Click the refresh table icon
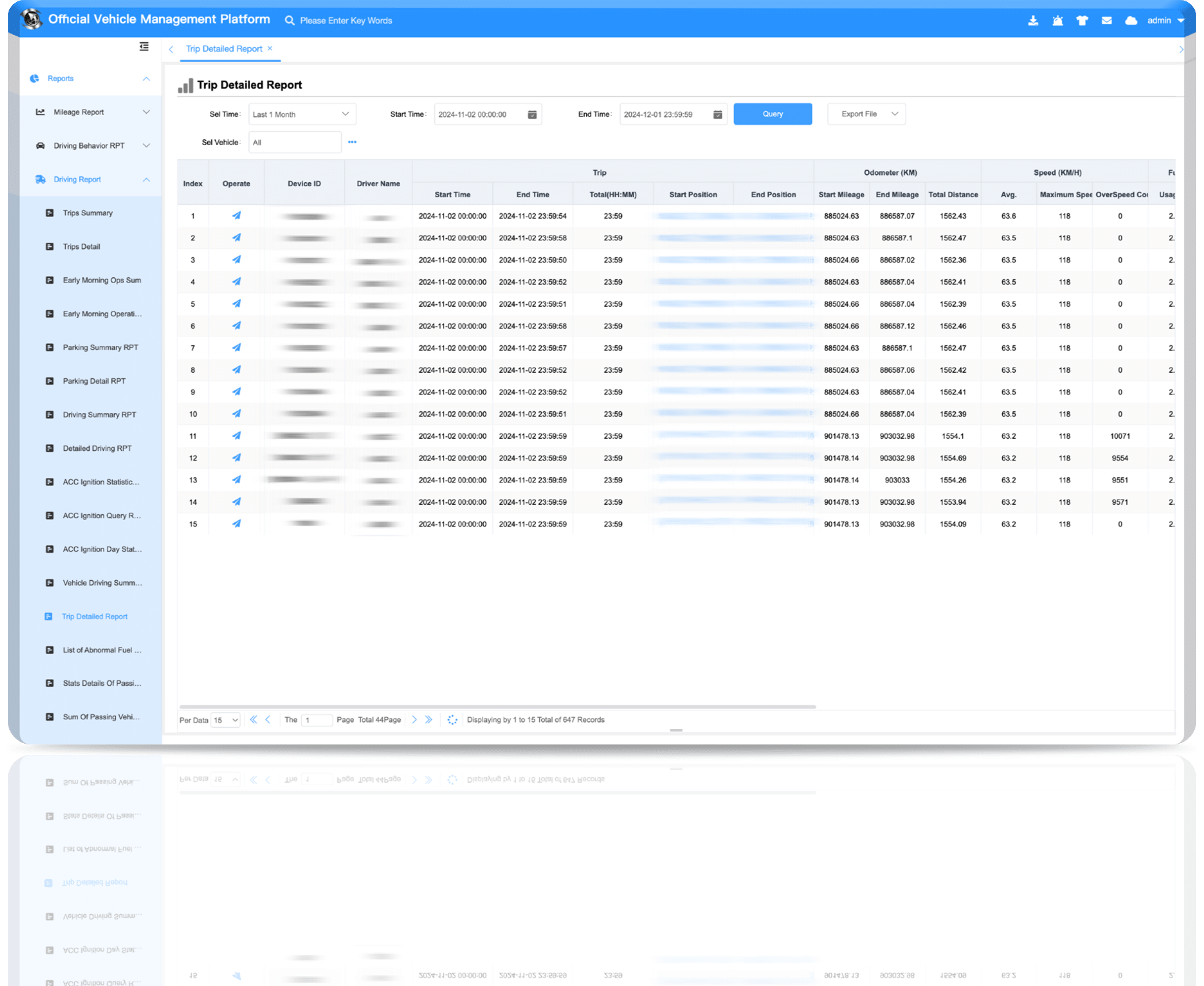The image size is (1204, 986). [x=452, y=720]
